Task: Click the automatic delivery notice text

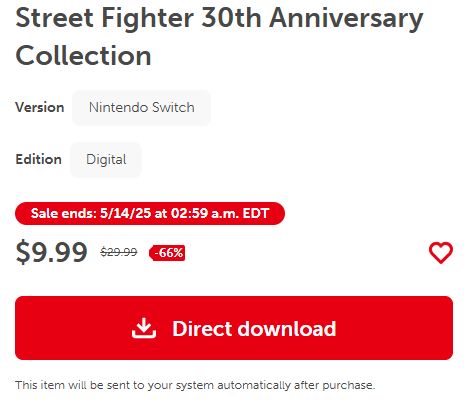Action: [195, 385]
